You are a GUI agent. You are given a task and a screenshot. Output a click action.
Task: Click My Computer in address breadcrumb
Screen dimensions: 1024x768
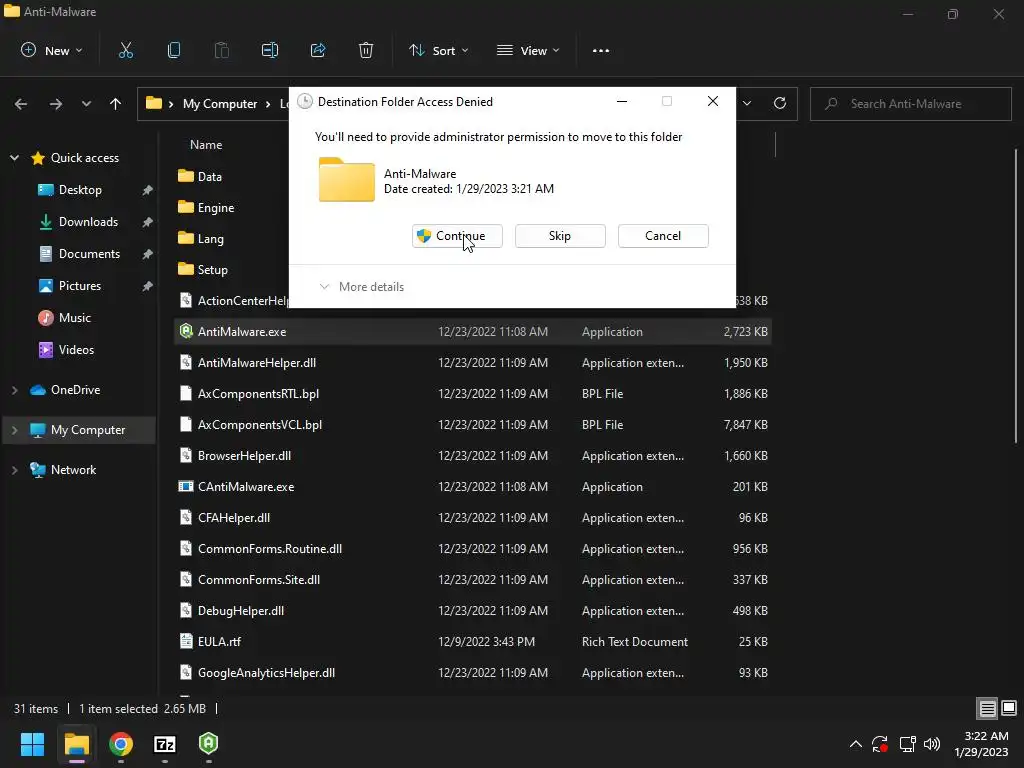pyautogui.click(x=220, y=104)
